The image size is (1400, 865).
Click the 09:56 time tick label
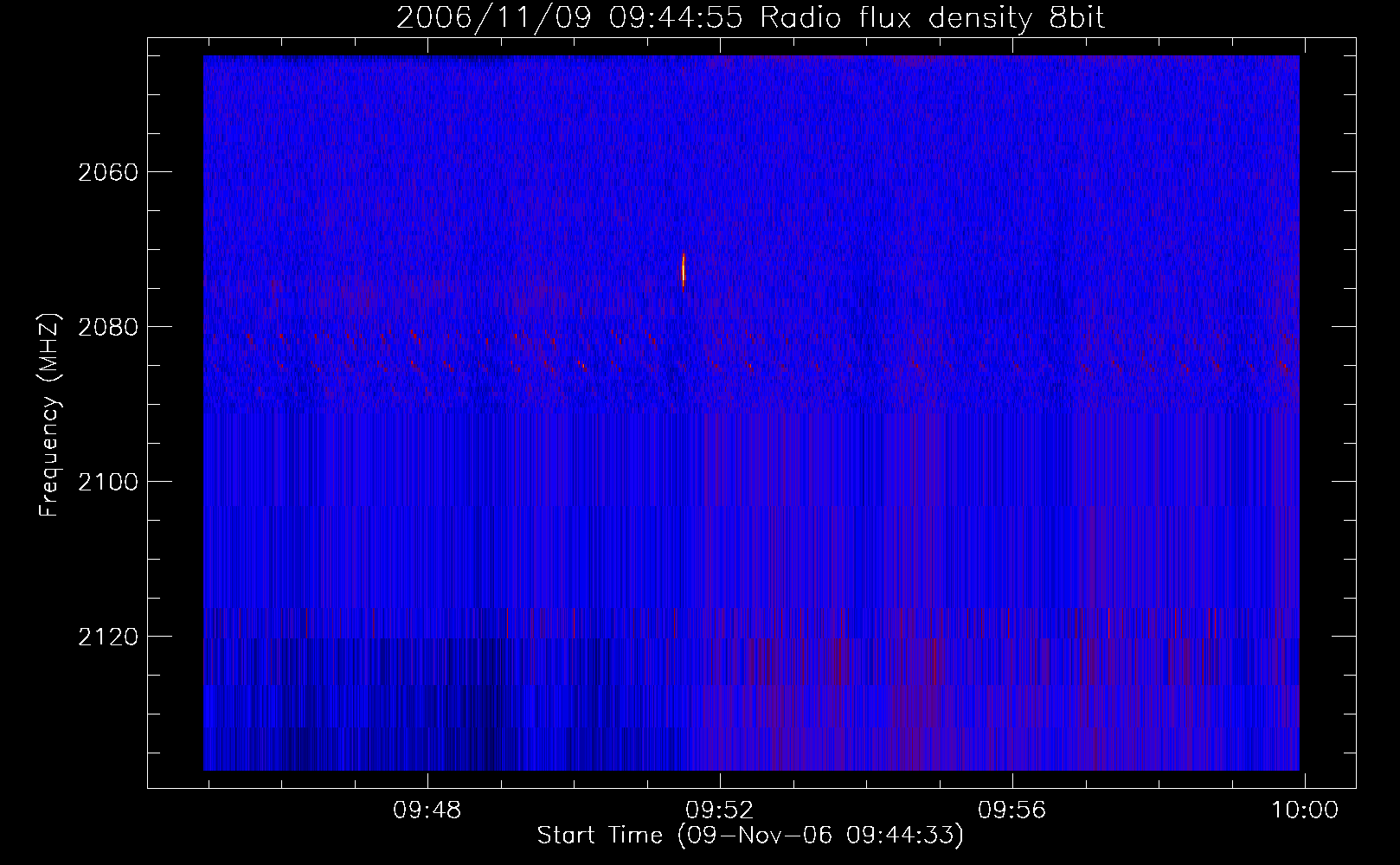[1012, 811]
